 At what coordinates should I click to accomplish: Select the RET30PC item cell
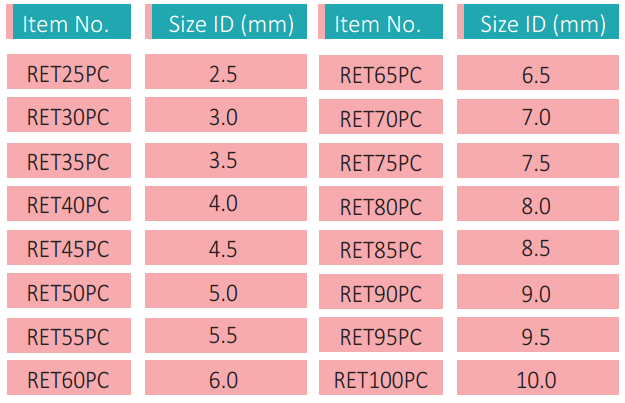[68, 117]
